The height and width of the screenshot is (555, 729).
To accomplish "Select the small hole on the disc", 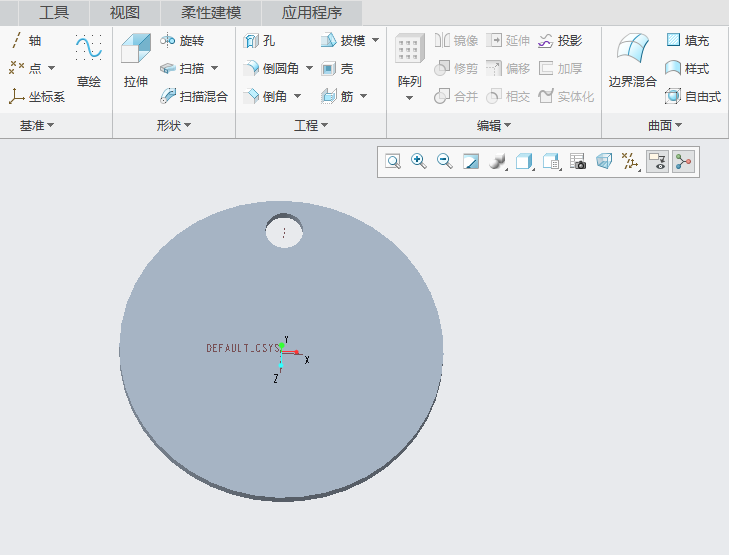I will pos(284,231).
